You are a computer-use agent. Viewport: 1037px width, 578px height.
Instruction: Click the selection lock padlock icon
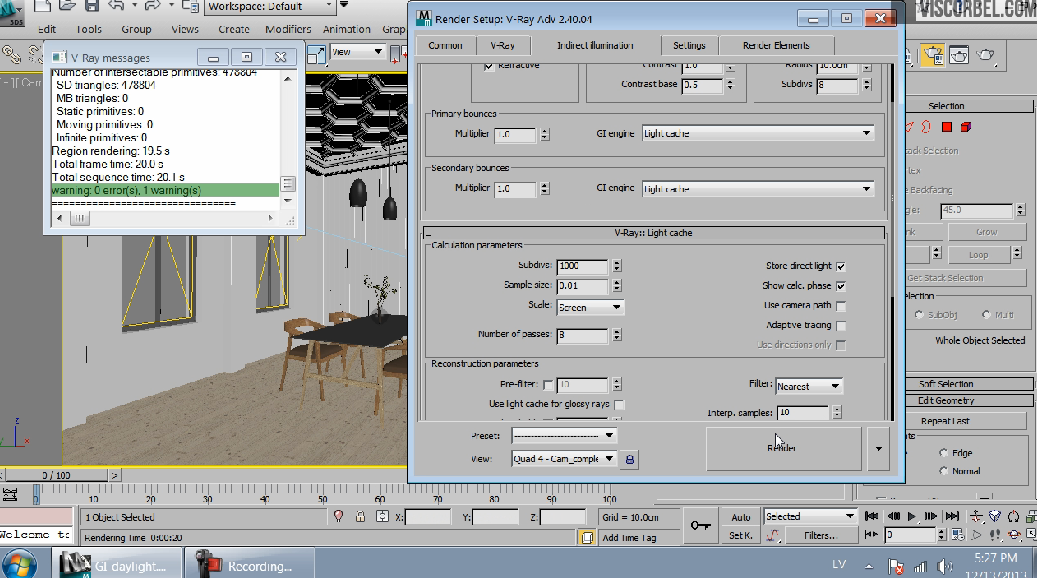[x=360, y=516]
